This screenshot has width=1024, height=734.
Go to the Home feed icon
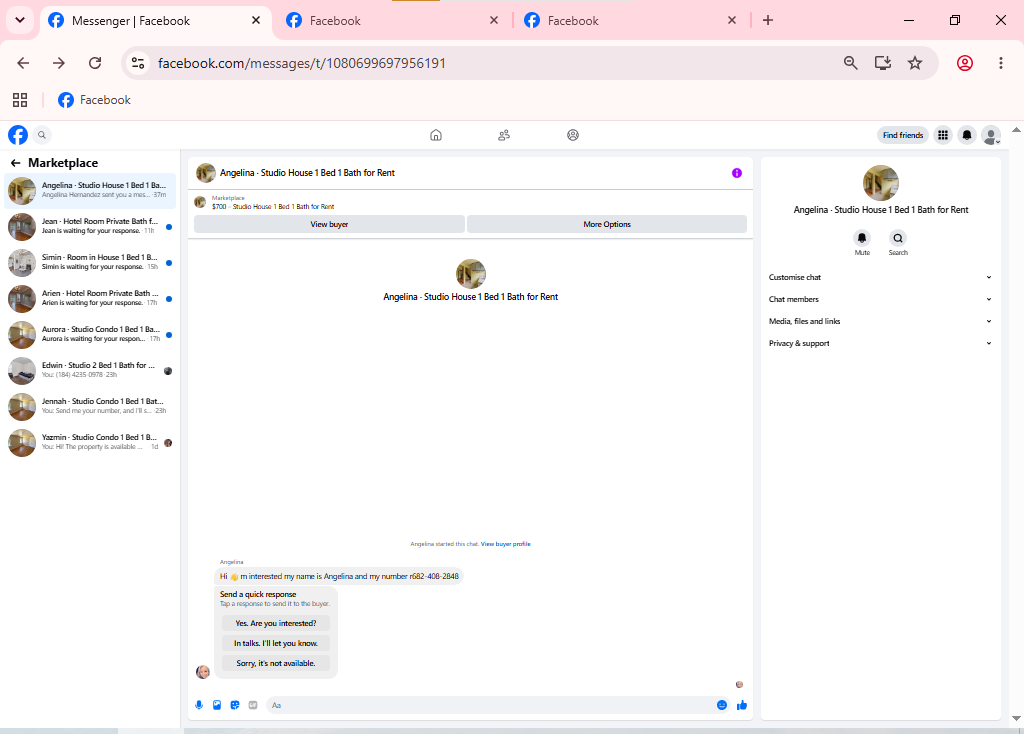click(436, 135)
